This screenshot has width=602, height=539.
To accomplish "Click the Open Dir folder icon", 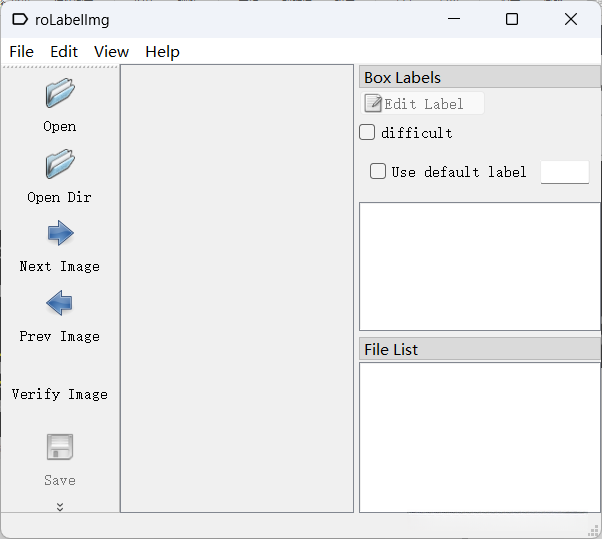I will (x=60, y=164).
